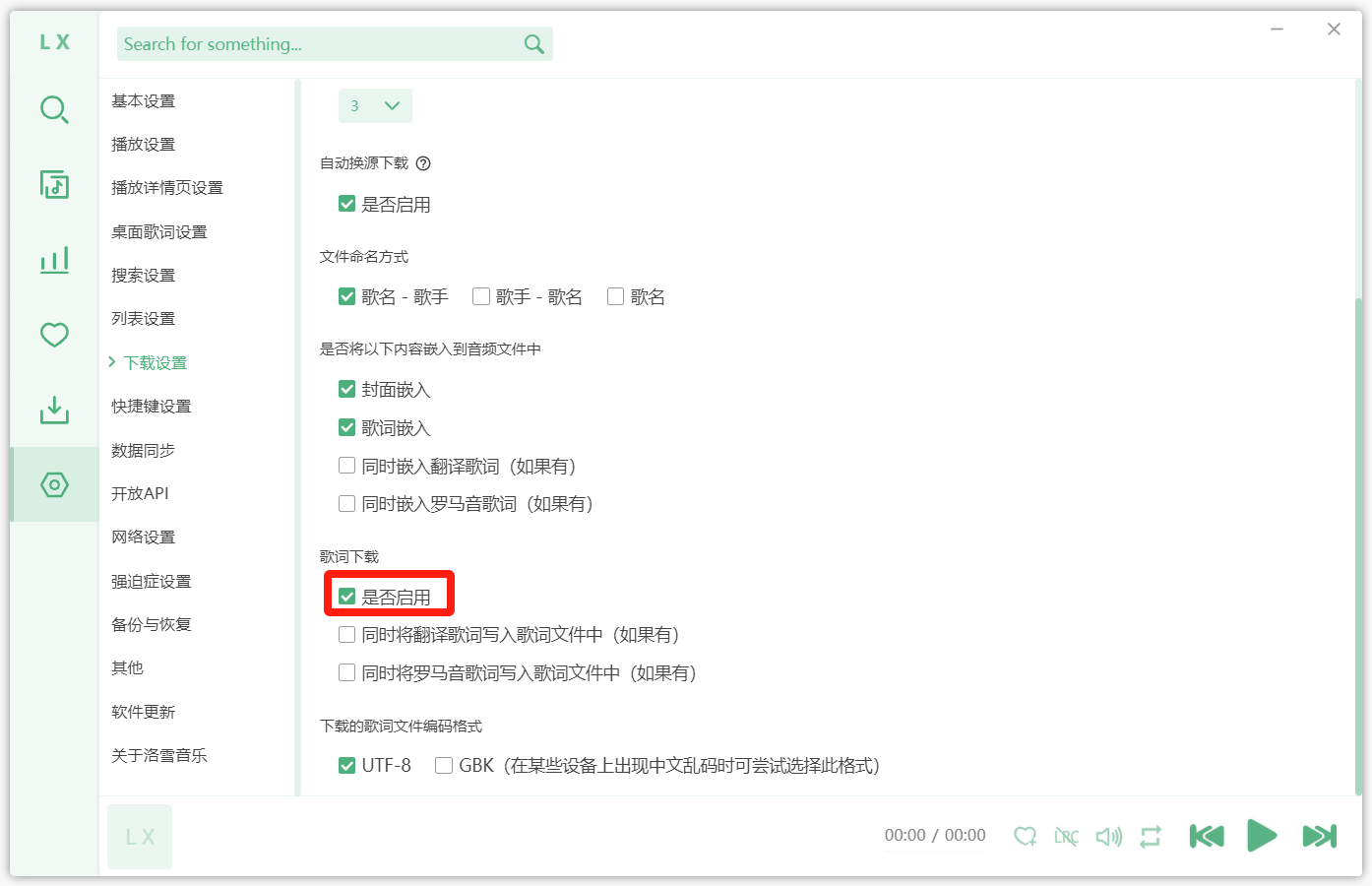Click the help icon beside 自动换源下载
This screenshot has height=886, width=1372.
[423, 163]
